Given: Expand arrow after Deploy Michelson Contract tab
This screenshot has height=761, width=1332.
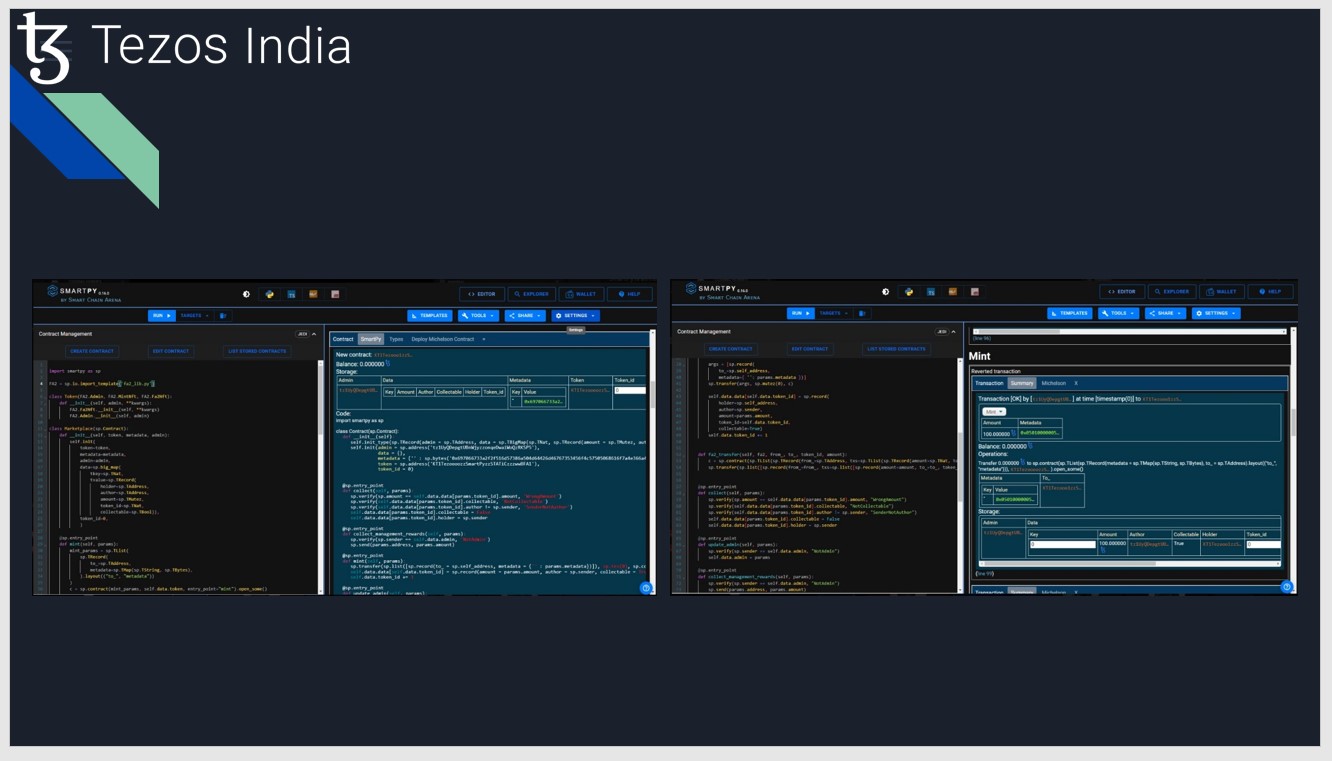Looking at the screenshot, I should pyautogui.click(x=484, y=339).
